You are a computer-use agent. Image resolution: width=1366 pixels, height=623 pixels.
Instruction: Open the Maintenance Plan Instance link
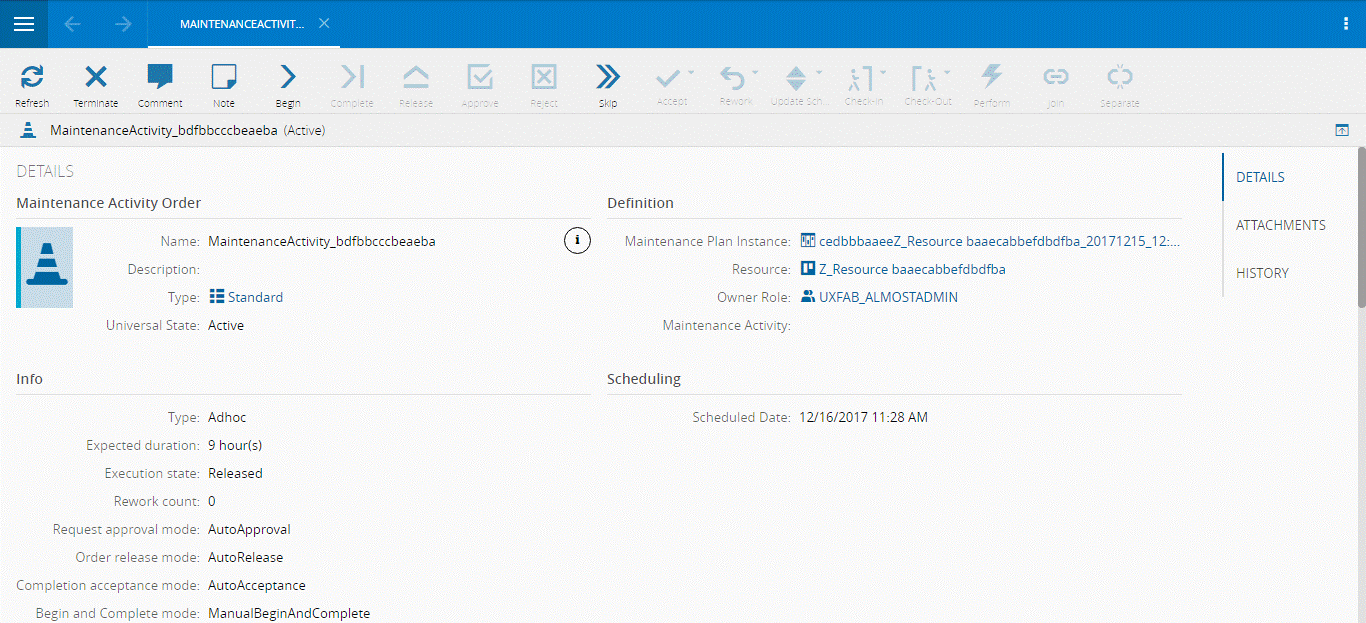998,241
